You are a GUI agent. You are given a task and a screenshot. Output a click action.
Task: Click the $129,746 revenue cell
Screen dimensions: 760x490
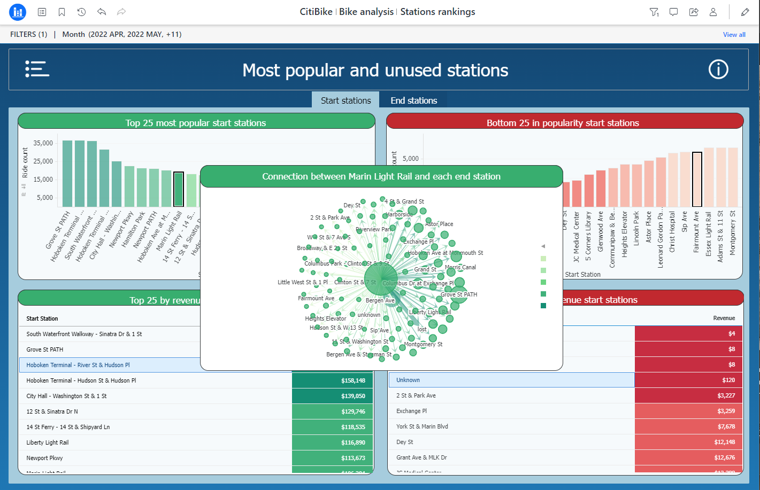point(332,411)
